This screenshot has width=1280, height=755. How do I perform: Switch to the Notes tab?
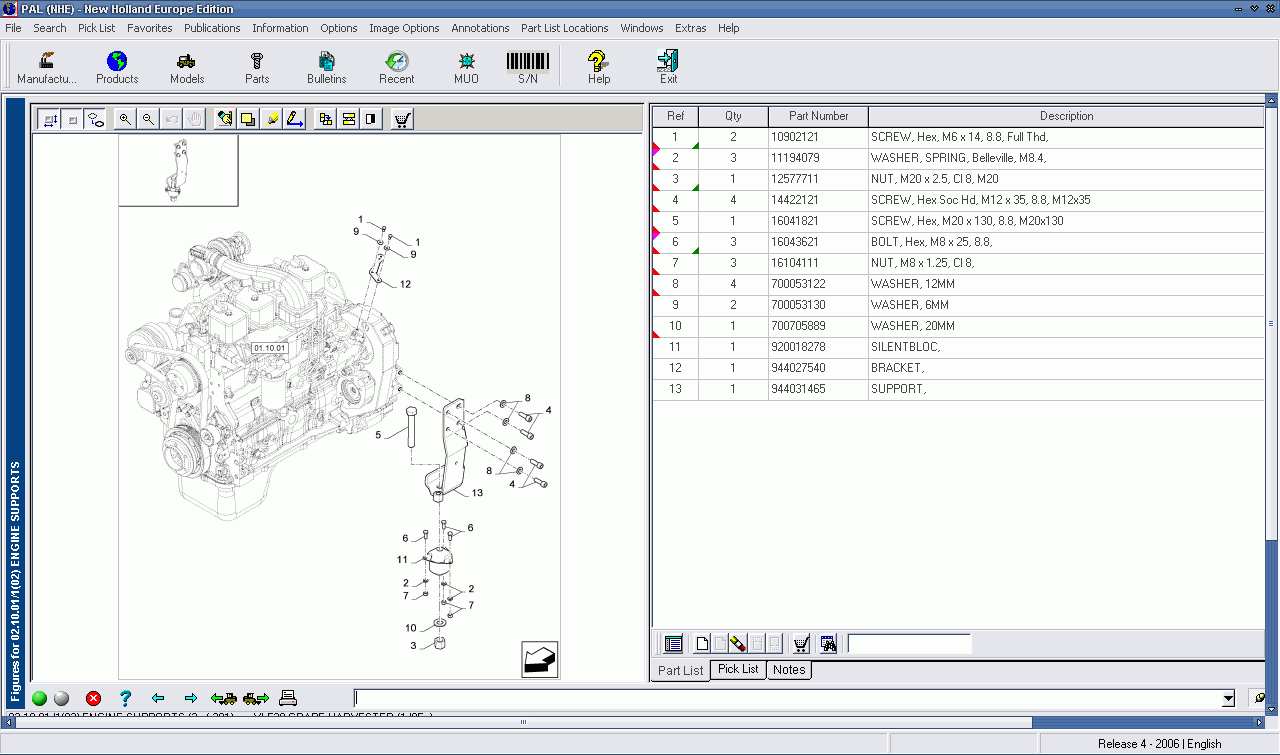coord(789,670)
